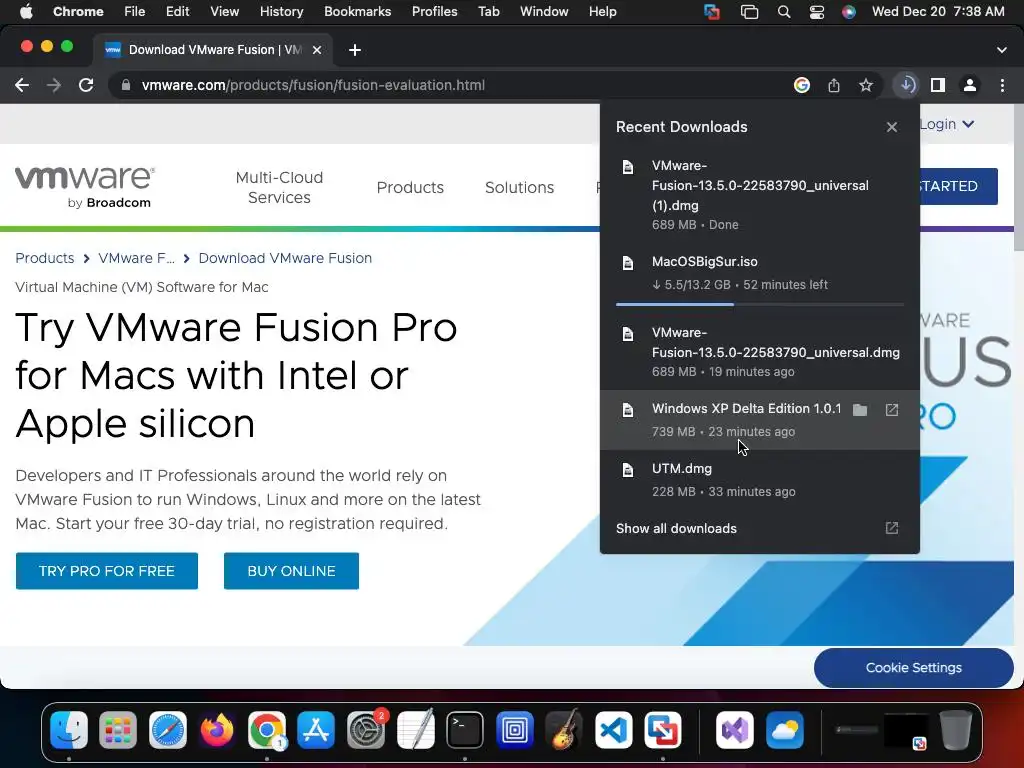Image resolution: width=1024 pixels, height=768 pixels.
Task: Open Windows XP Delta Edition file externally
Action: click(x=891, y=410)
